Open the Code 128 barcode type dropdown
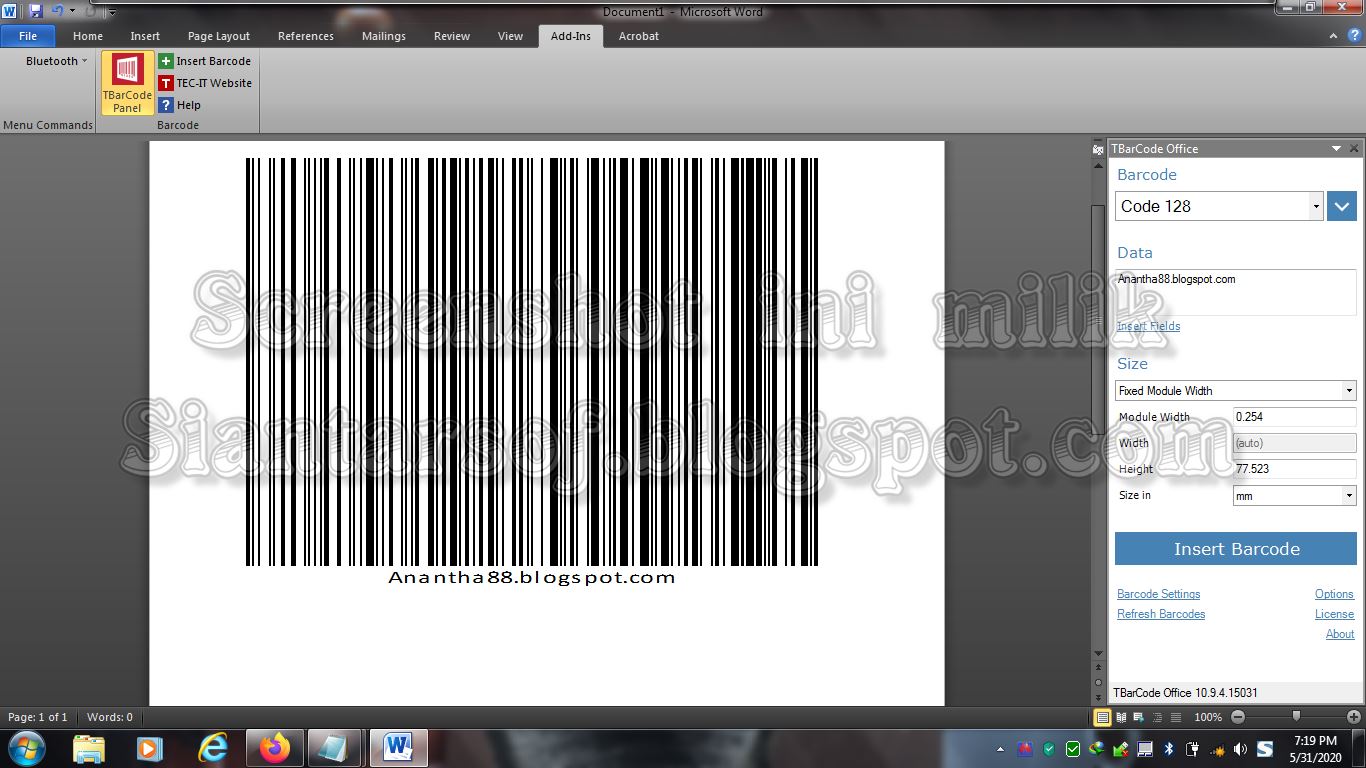1366x768 pixels. 1316,206
